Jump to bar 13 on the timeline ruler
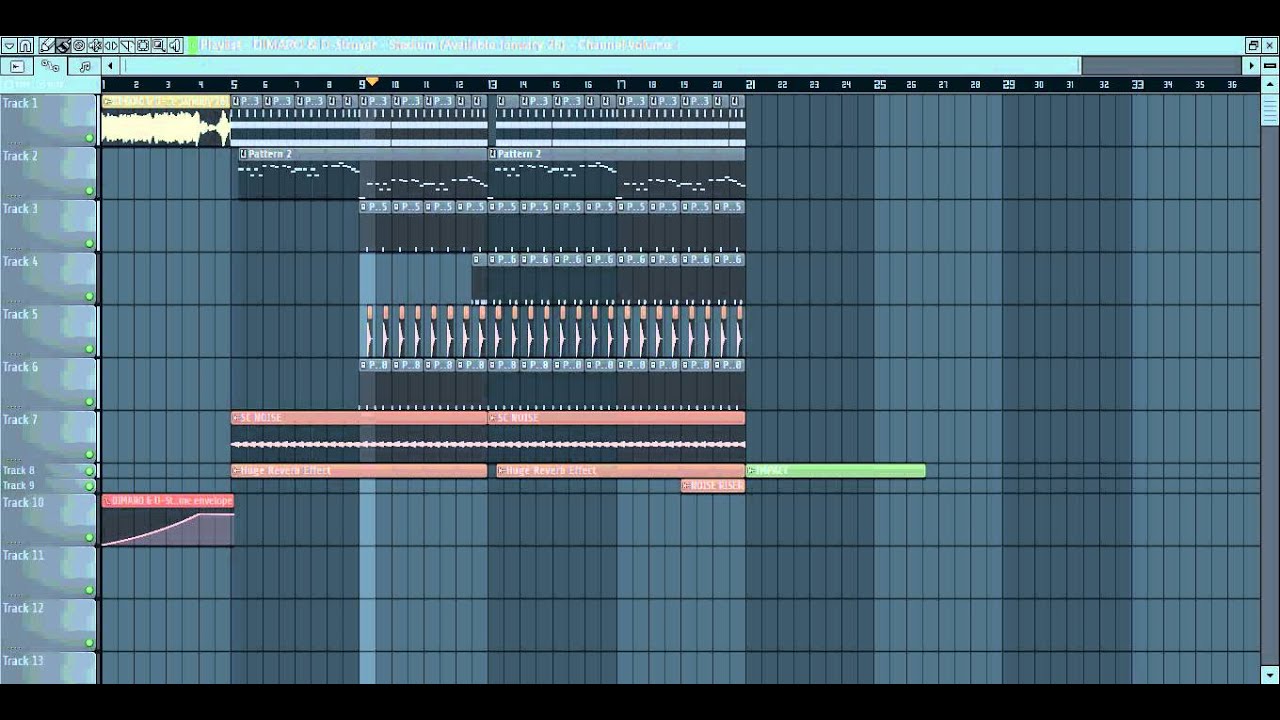The image size is (1280, 720). coord(492,85)
